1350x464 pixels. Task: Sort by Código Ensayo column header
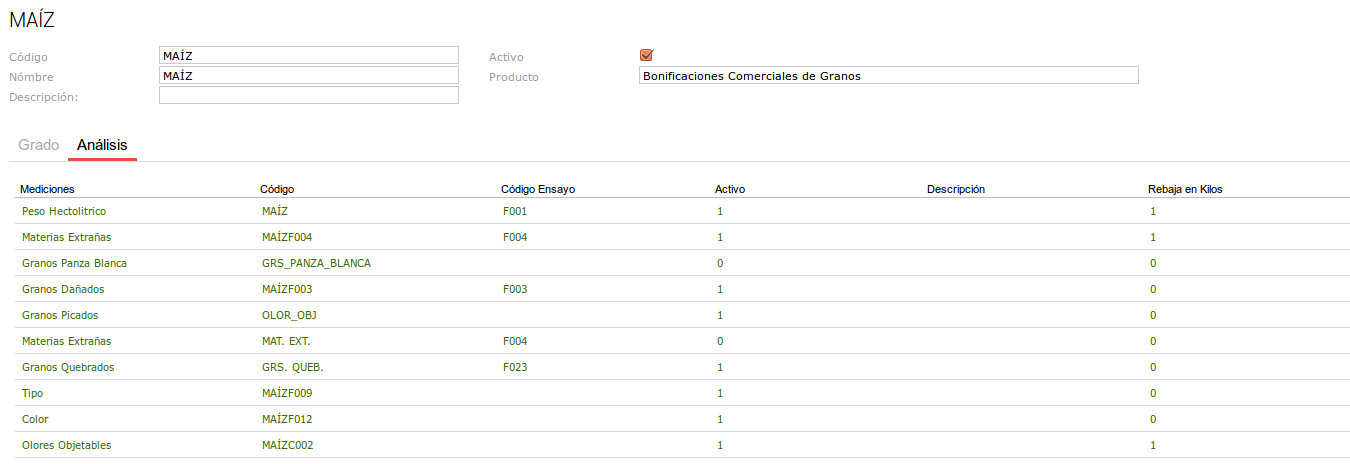pos(537,189)
